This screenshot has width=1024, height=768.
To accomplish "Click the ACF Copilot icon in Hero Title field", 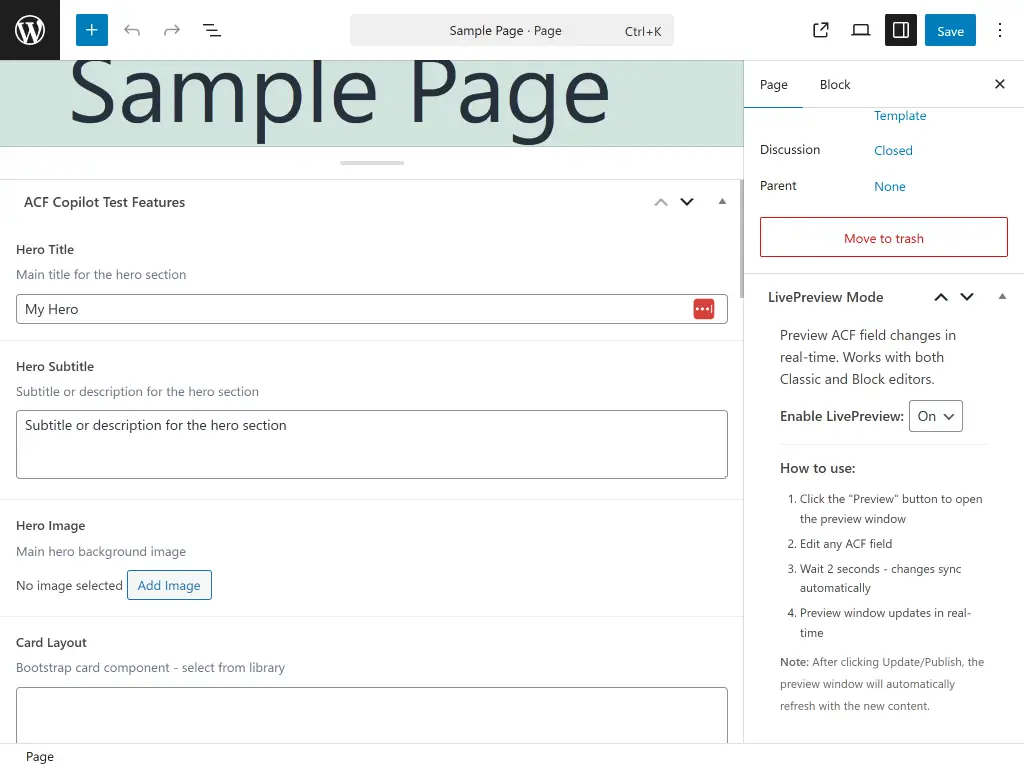I will tap(704, 309).
